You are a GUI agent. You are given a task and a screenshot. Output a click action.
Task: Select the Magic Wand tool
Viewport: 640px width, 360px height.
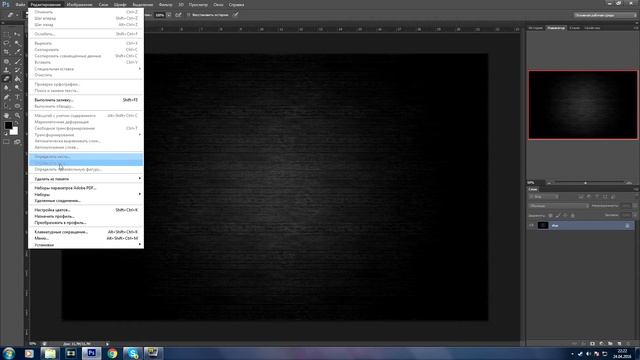point(17,43)
